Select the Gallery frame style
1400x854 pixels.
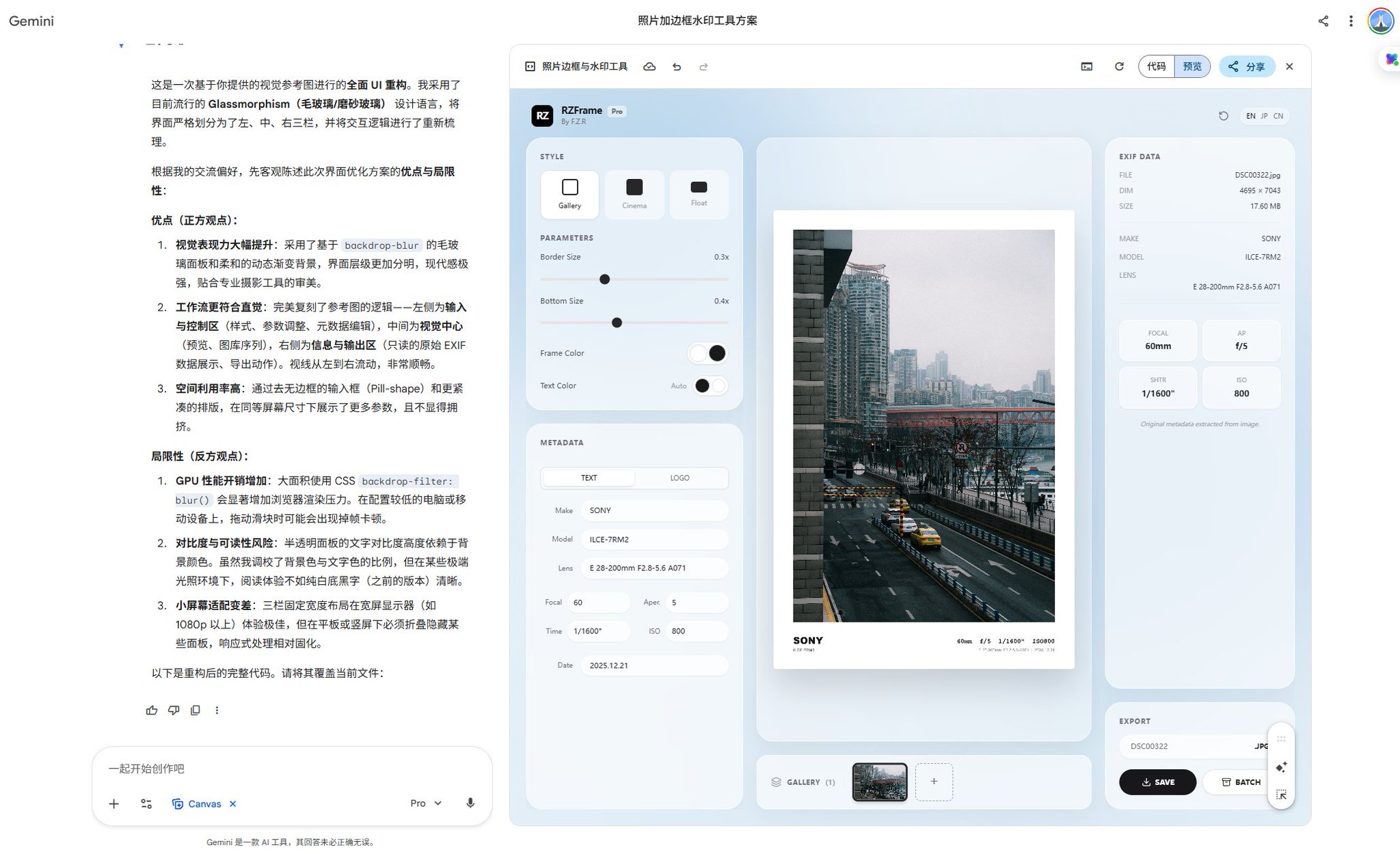coord(569,195)
